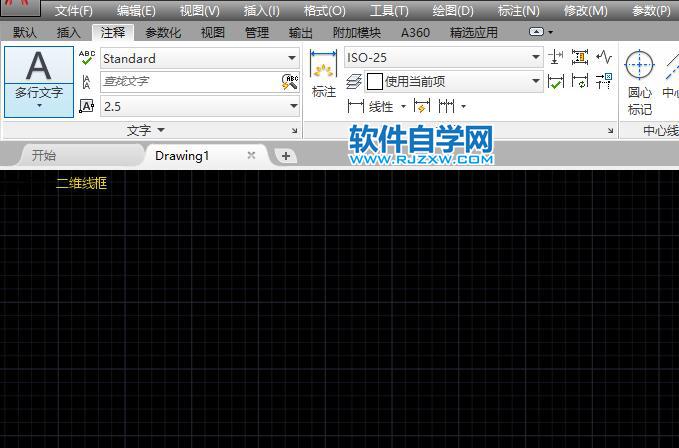This screenshot has height=448, width=679.
Task: Select the 注释 ribbon tab
Action: pos(113,32)
